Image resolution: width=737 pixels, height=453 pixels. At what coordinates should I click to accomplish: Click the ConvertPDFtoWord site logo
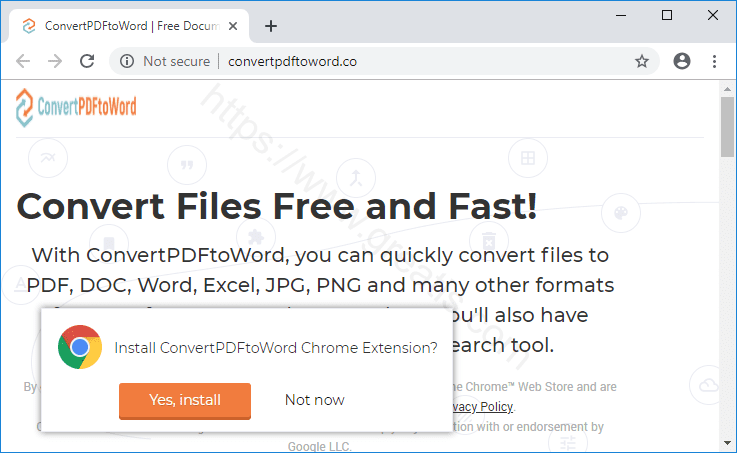76,107
